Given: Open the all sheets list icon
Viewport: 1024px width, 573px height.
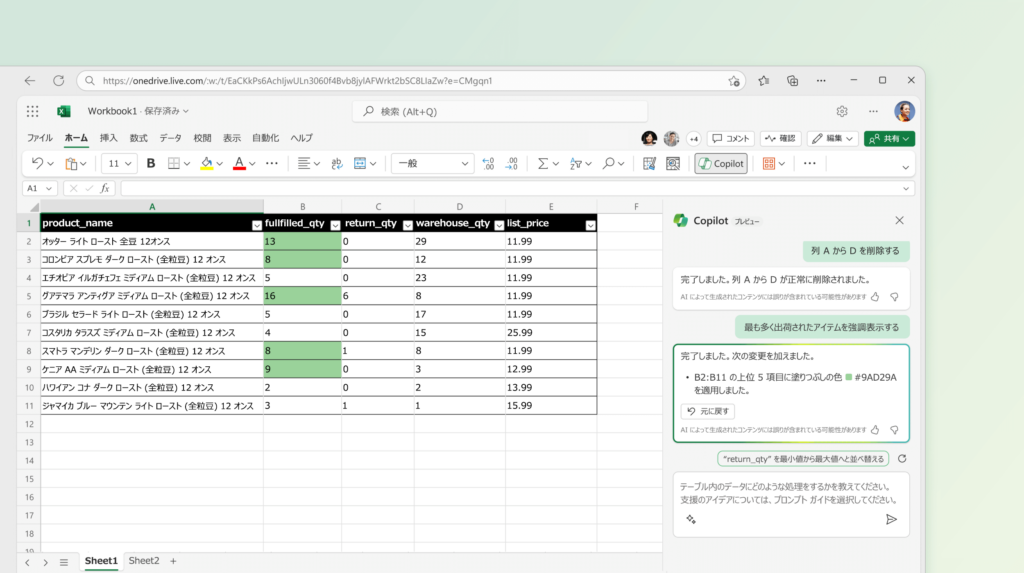Looking at the screenshot, I should [63, 562].
